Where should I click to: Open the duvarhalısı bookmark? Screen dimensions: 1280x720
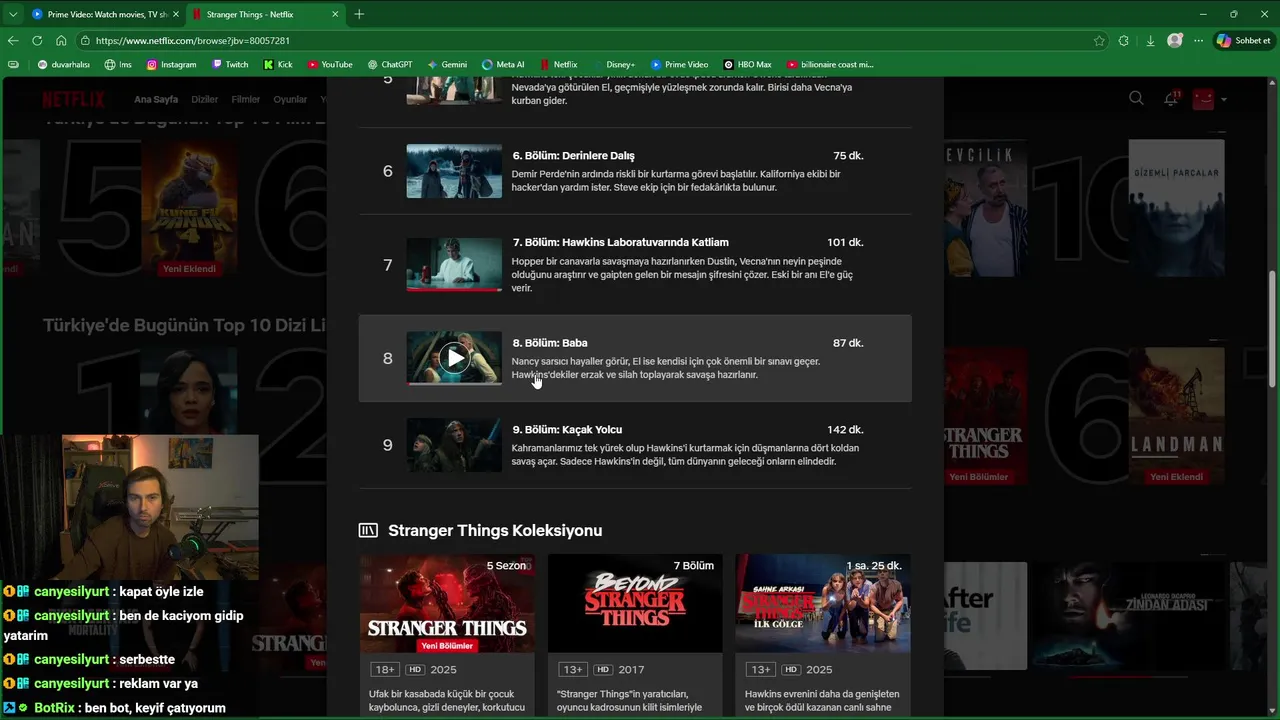[64, 64]
